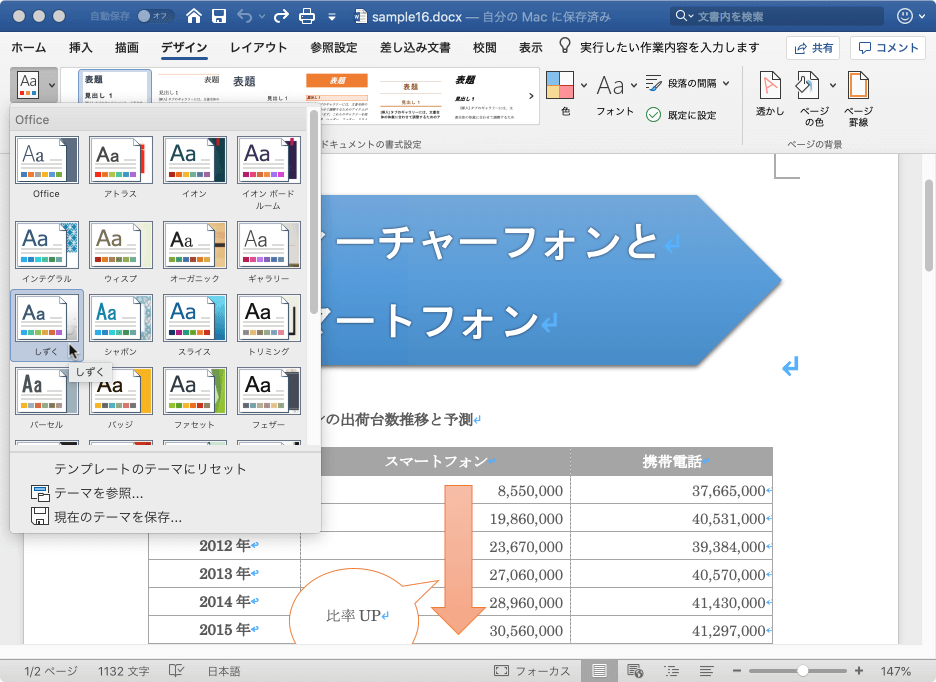Open the フォント dropdown arrow

tap(634, 85)
